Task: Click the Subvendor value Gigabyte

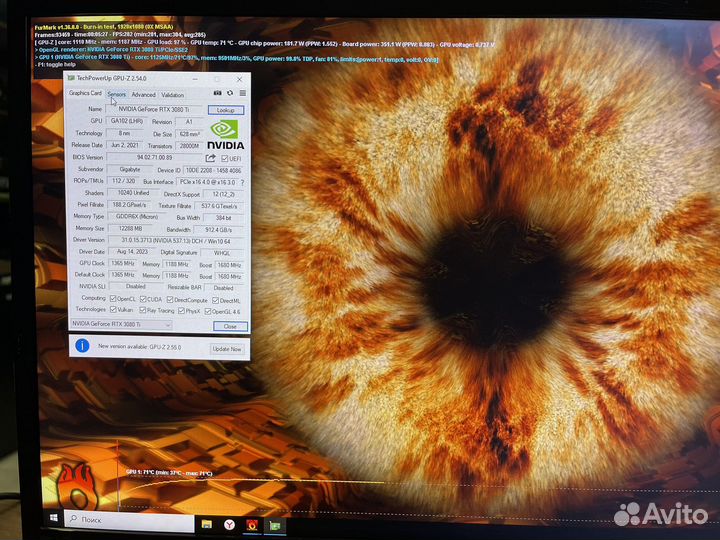Action: (x=130, y=169)
